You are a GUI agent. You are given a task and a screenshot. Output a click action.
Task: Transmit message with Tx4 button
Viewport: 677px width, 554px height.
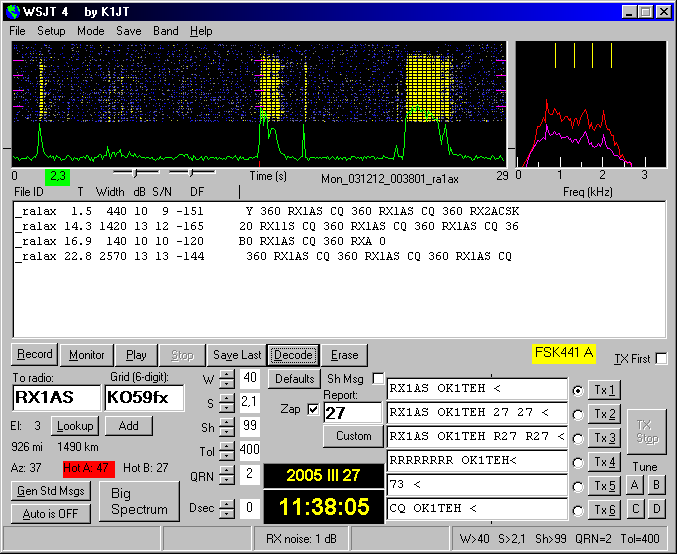604,462
